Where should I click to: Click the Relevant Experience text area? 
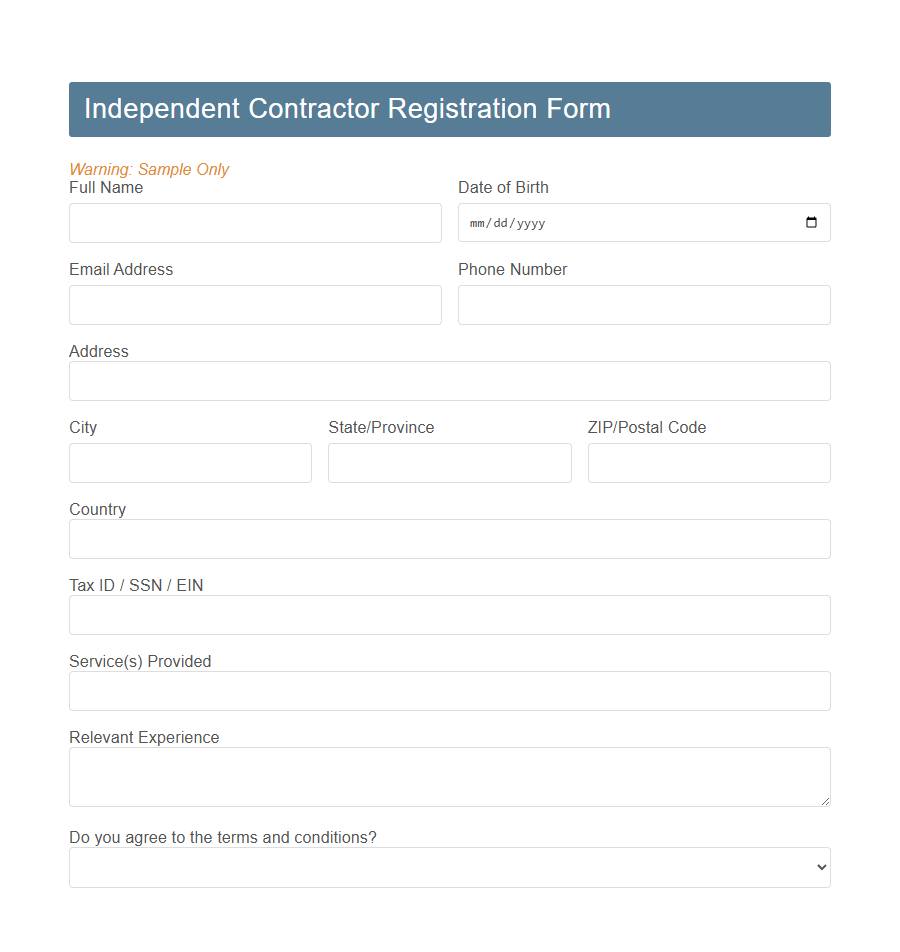[x=449, y=776]
